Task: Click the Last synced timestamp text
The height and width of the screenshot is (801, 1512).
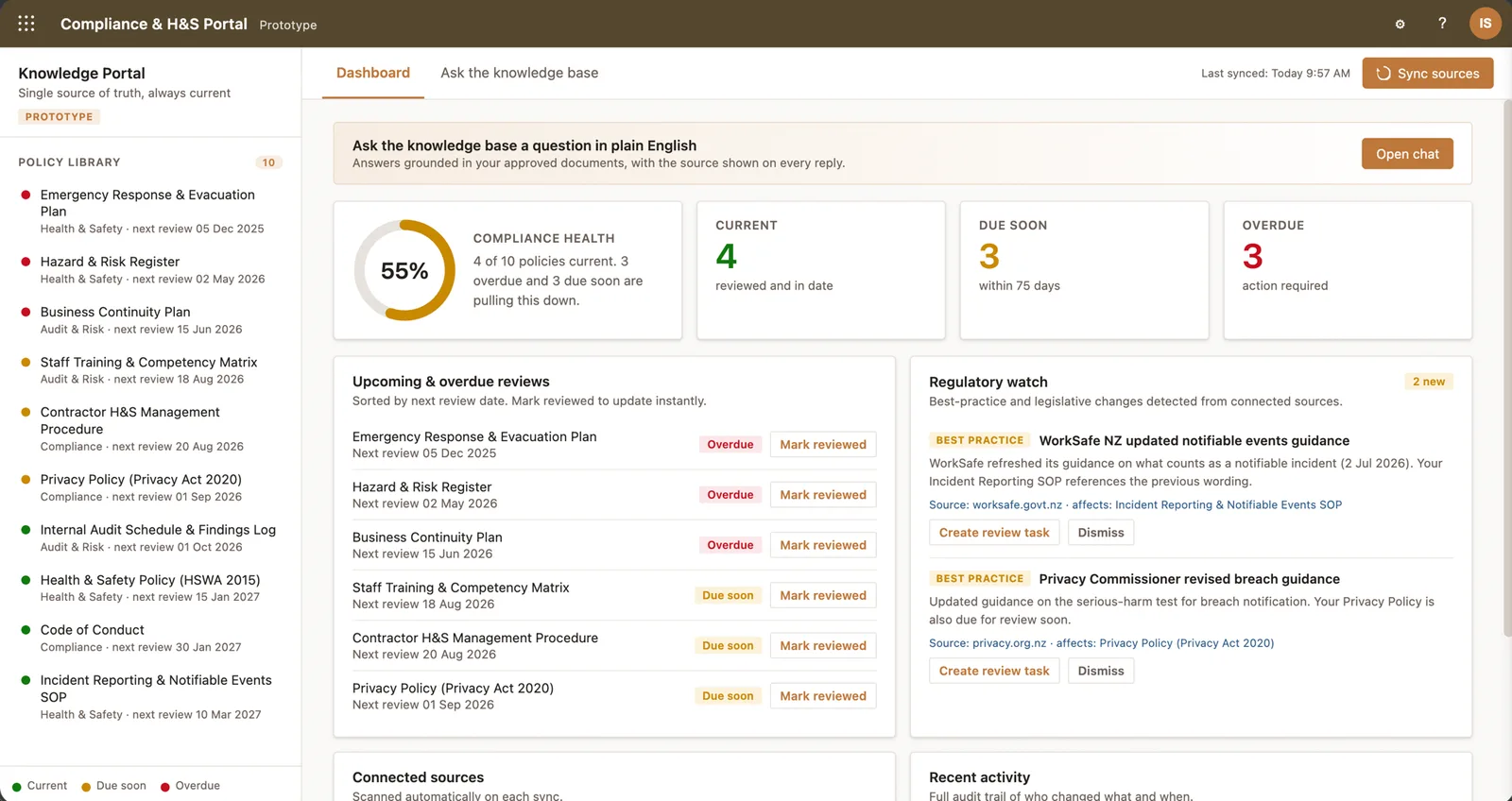Action: pyautogui.click(x=1275, y=74)
